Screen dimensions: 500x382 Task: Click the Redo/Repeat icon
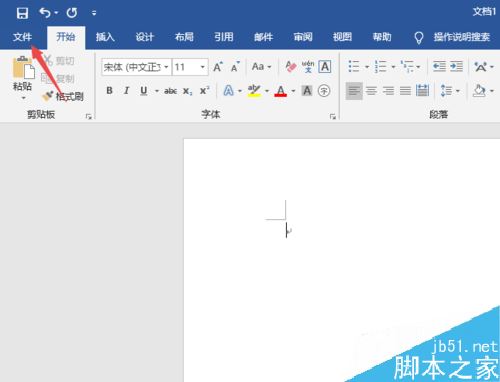click(72, 13)
